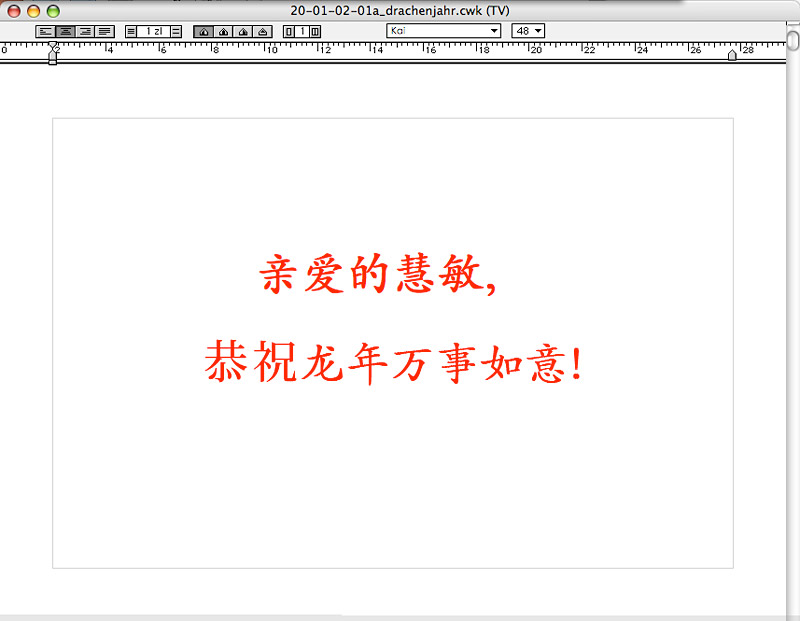Align text to the right

(x=85, y=32)
